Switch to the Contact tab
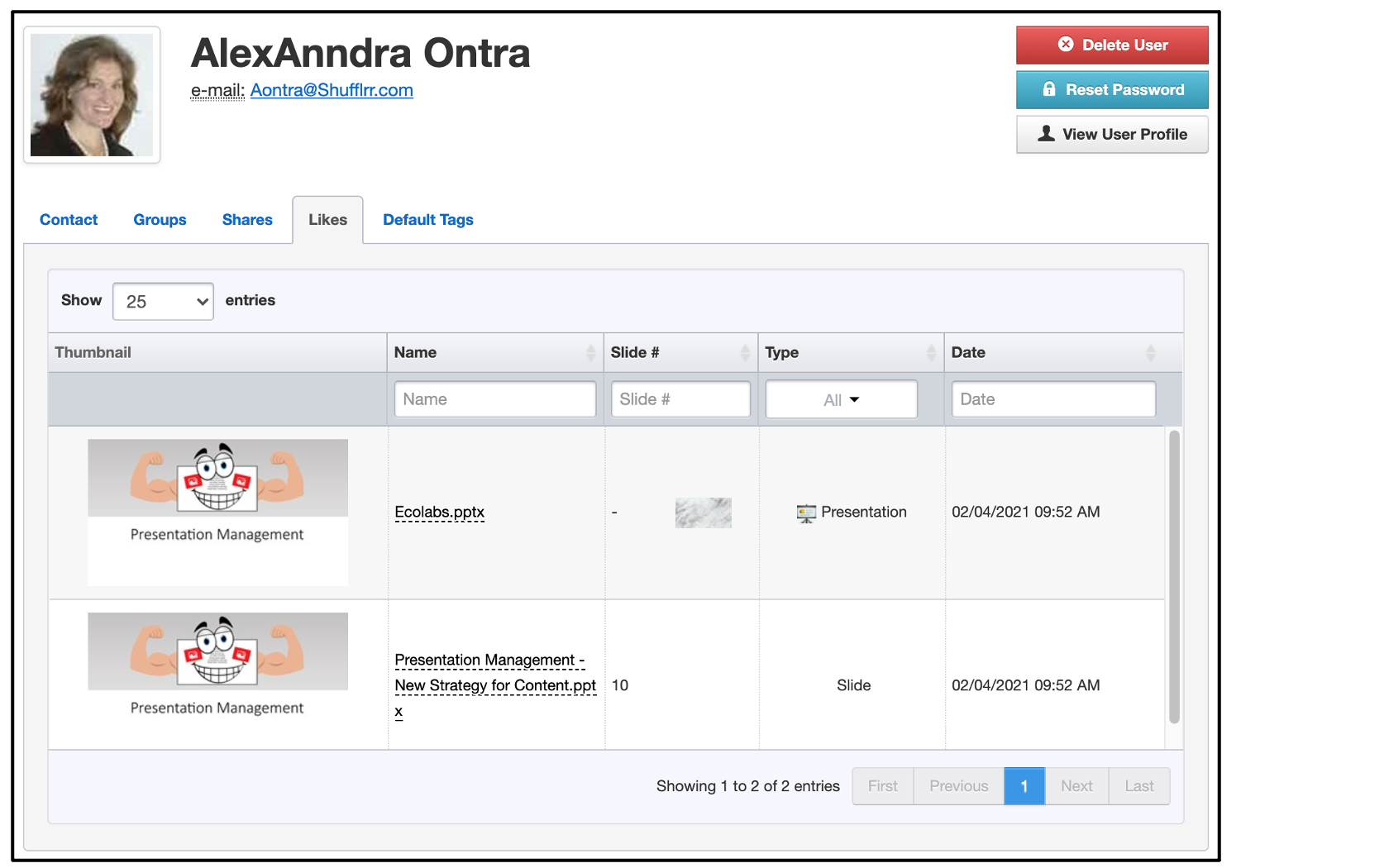 click(69, 220)
